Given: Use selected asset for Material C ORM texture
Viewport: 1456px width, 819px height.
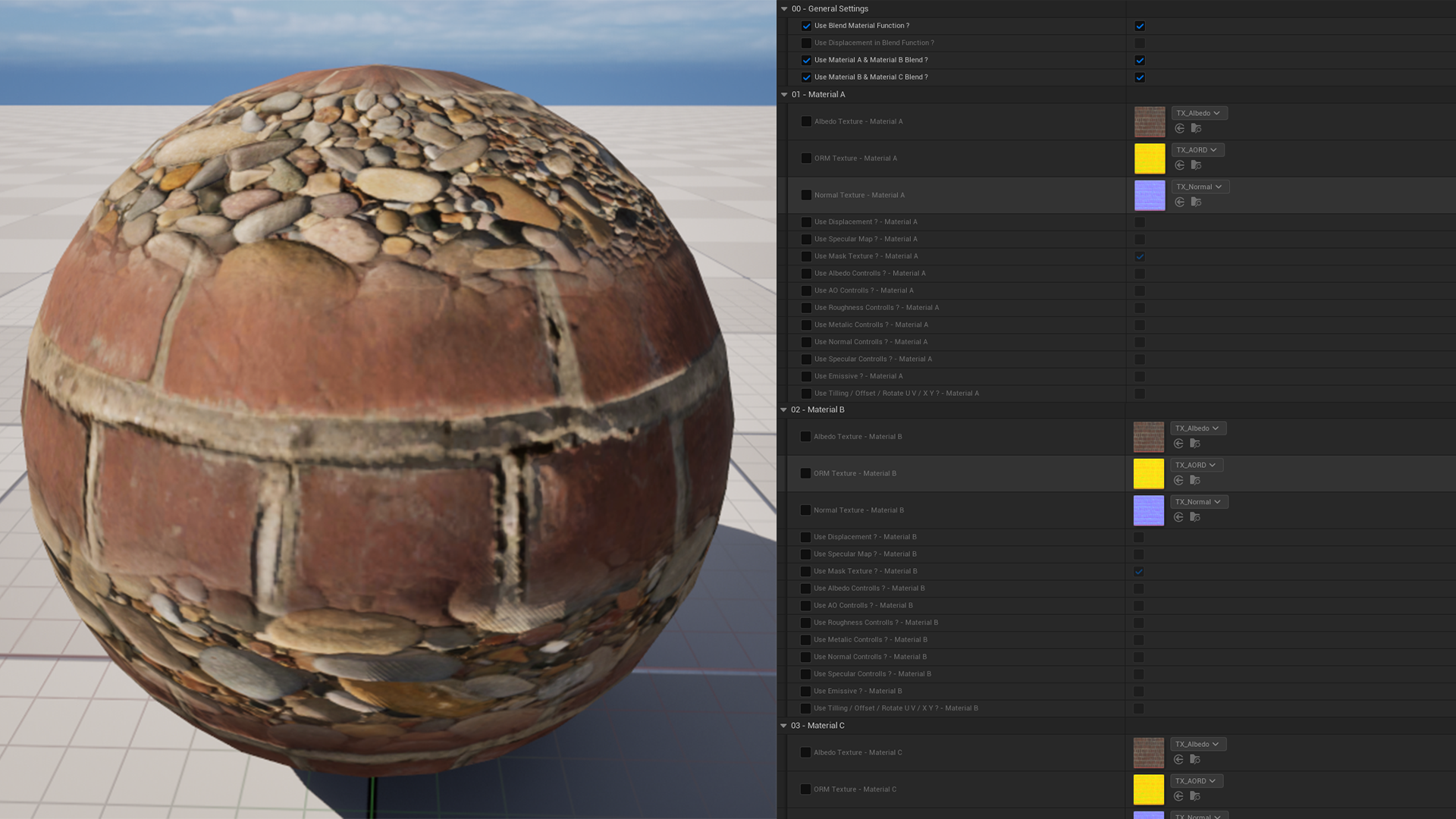Looking at the screenshot, I should (x=1178, y=796).
